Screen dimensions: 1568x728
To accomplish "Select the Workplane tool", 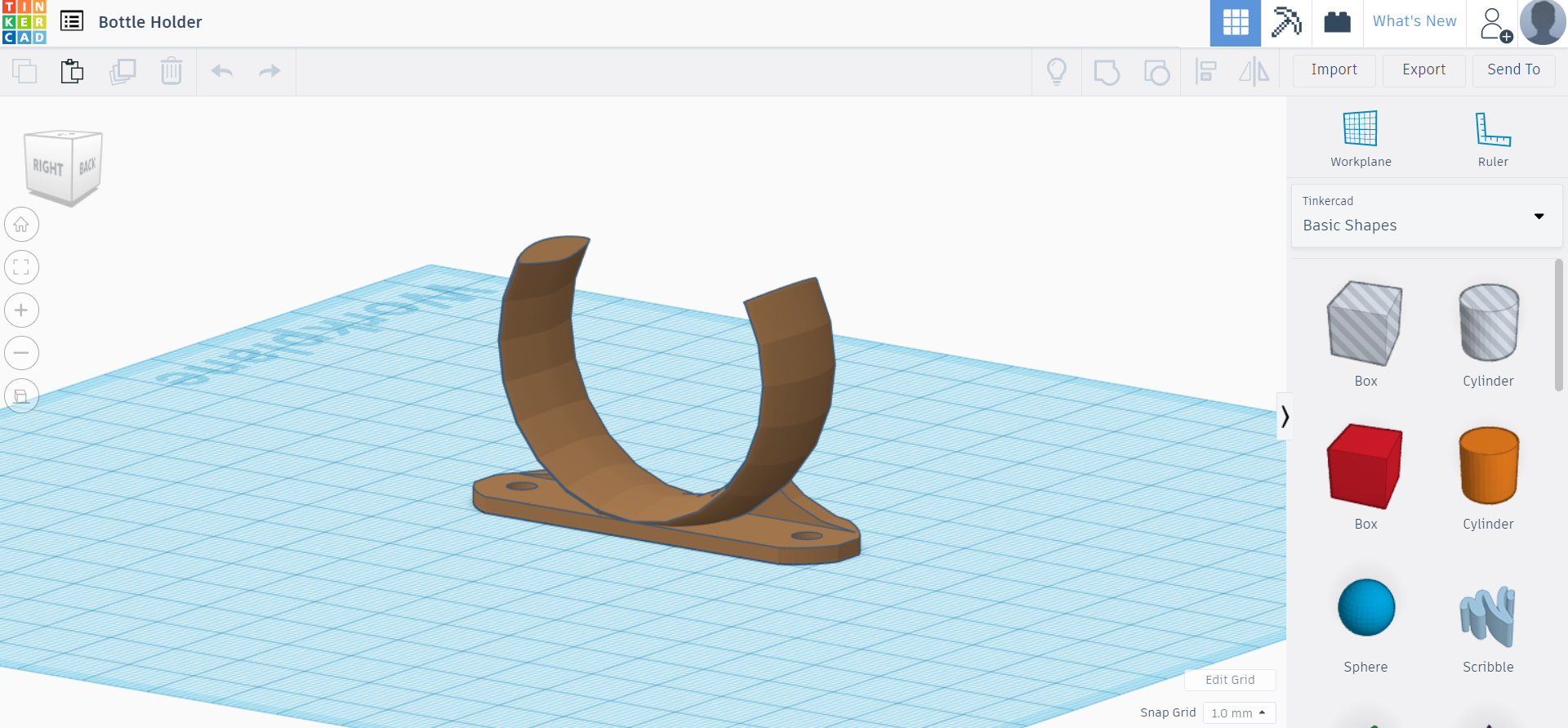I will point(1361,139).
